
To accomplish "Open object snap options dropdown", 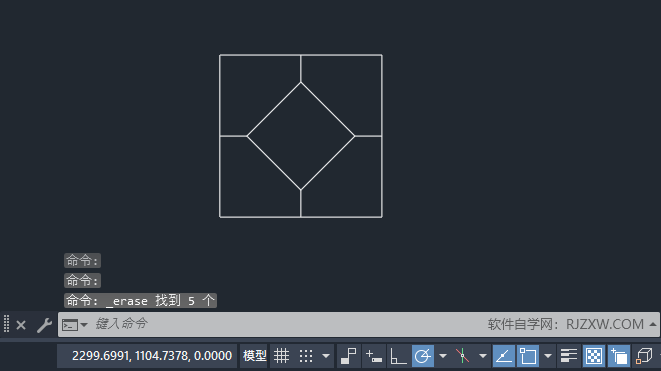I will (548, 356).
